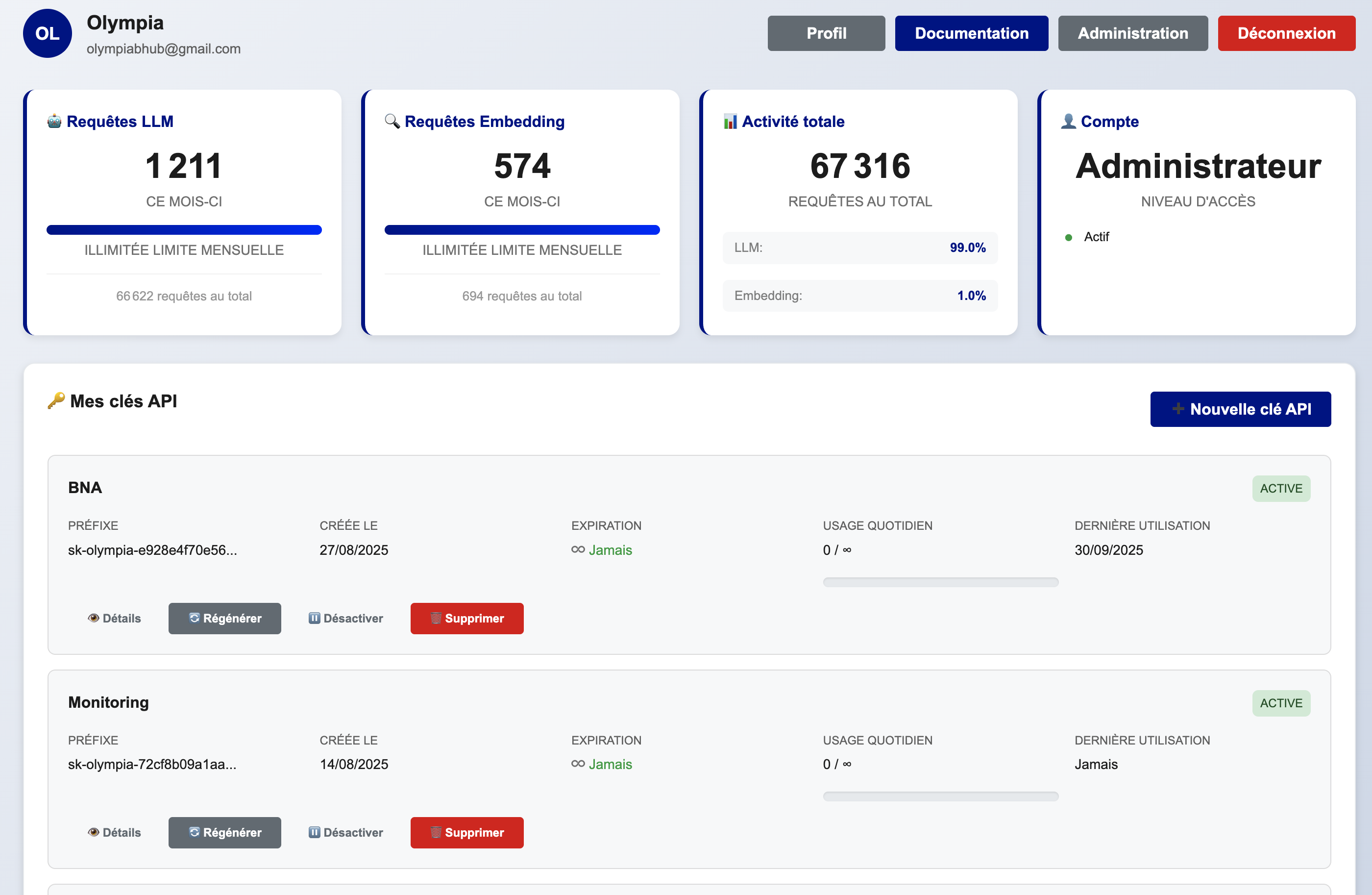Log out with the Déconnexion button
This screenshot has height=895, width=1372.
[x=1286, y=33]
